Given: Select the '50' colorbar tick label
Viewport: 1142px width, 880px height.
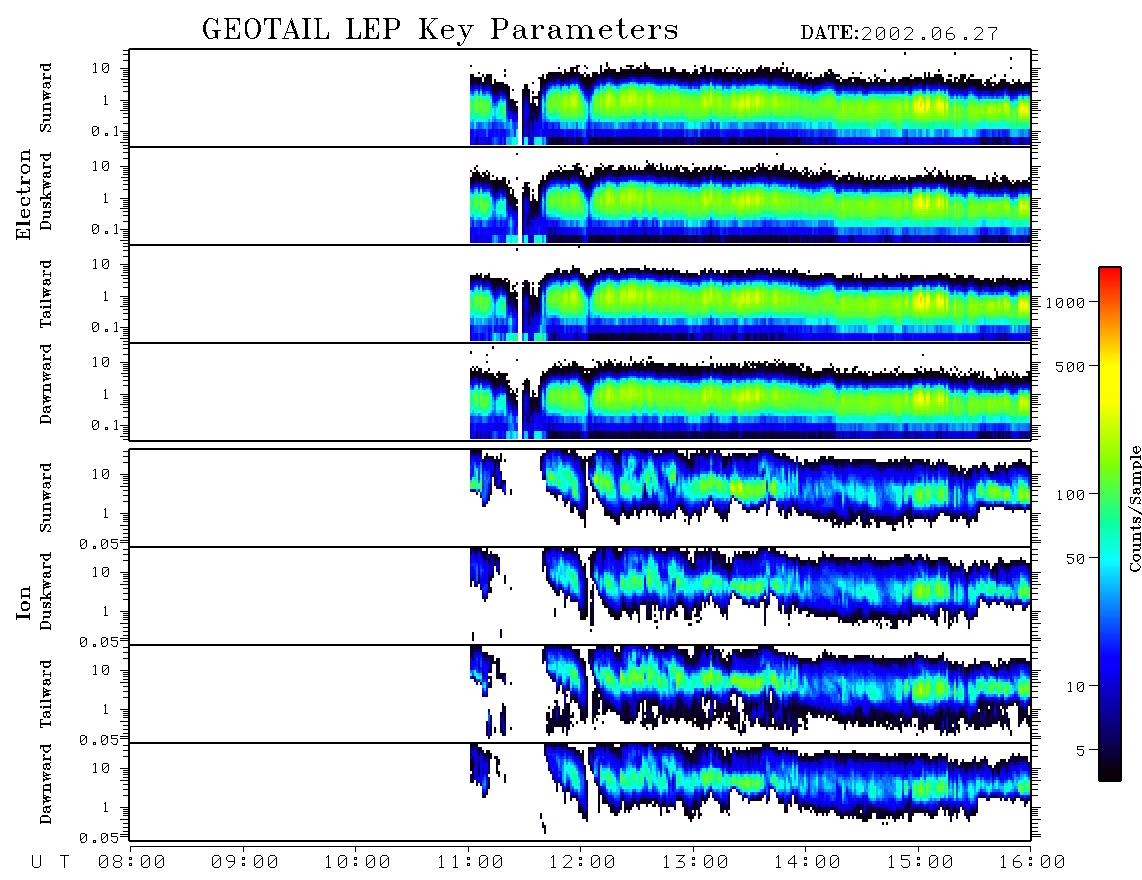Looking at the screenshot, I should click(x=1075, y=559).
